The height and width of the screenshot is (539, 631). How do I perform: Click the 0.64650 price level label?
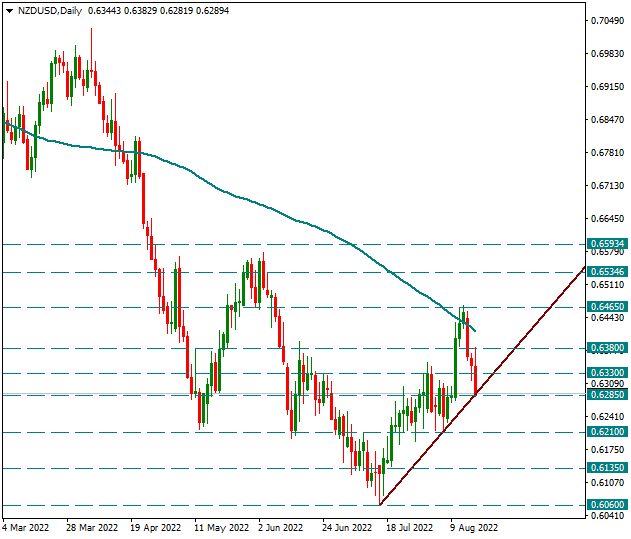point(608,307)
